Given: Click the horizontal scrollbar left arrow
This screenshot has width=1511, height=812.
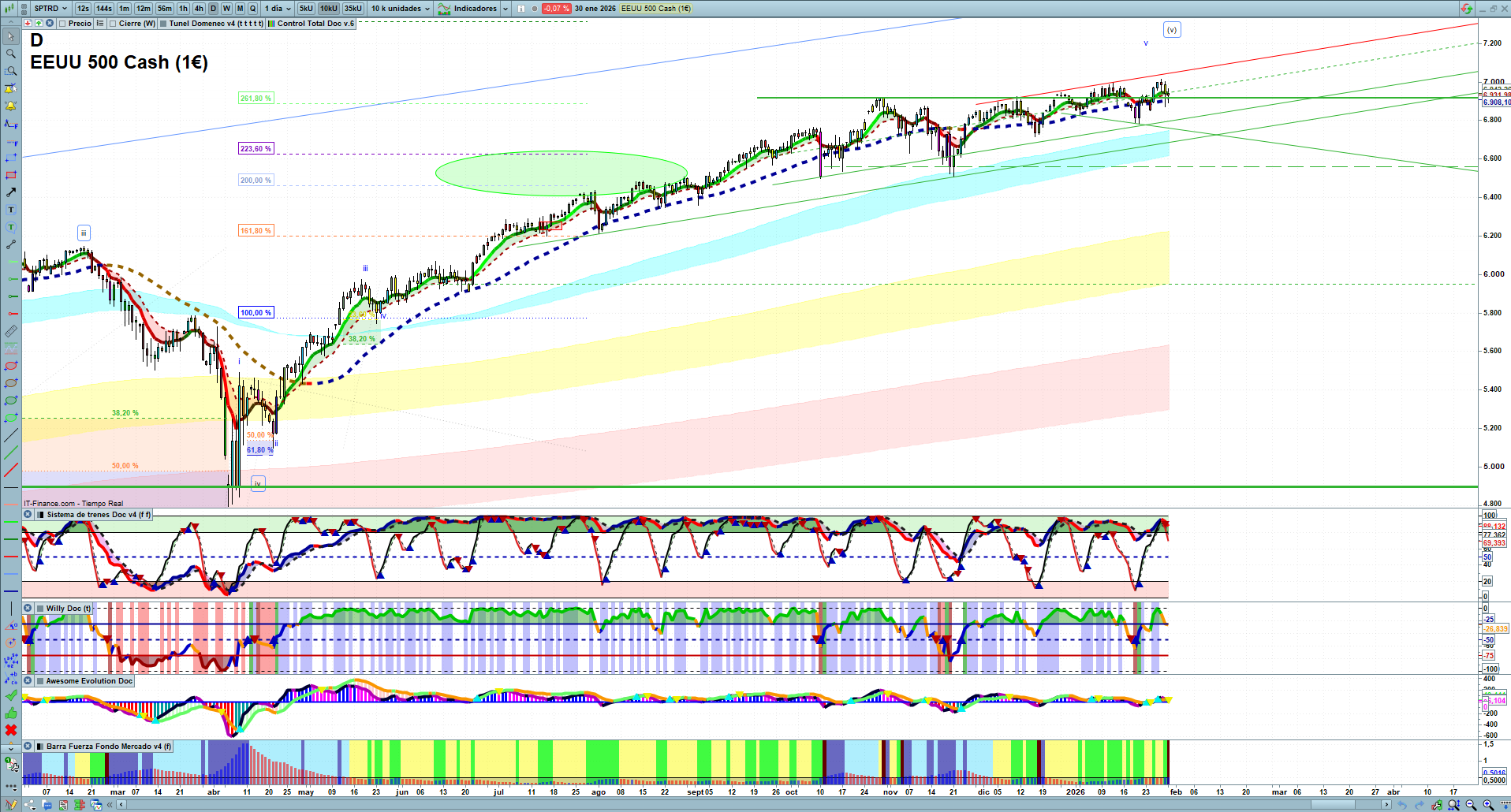Looking at the screenshot, I should (121, 805).
